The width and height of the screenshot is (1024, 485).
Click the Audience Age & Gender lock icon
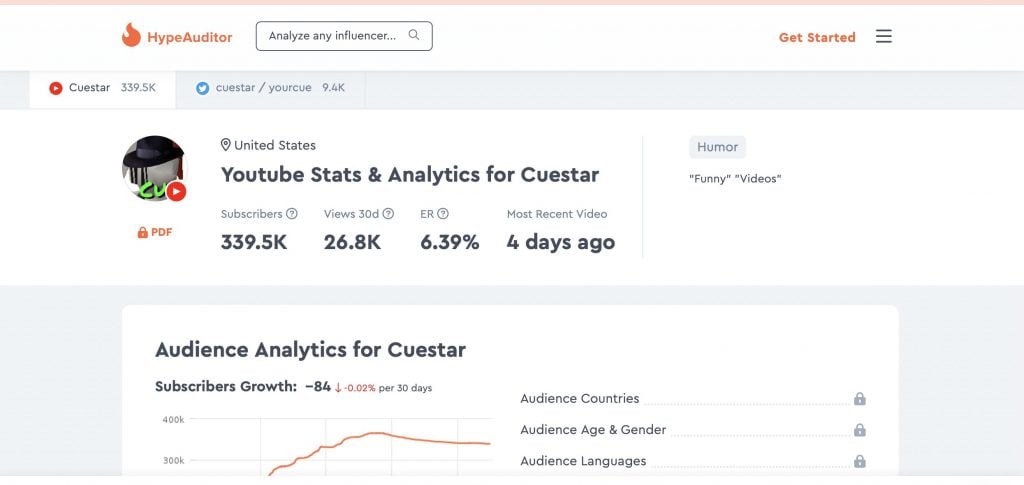coord(859,430)
